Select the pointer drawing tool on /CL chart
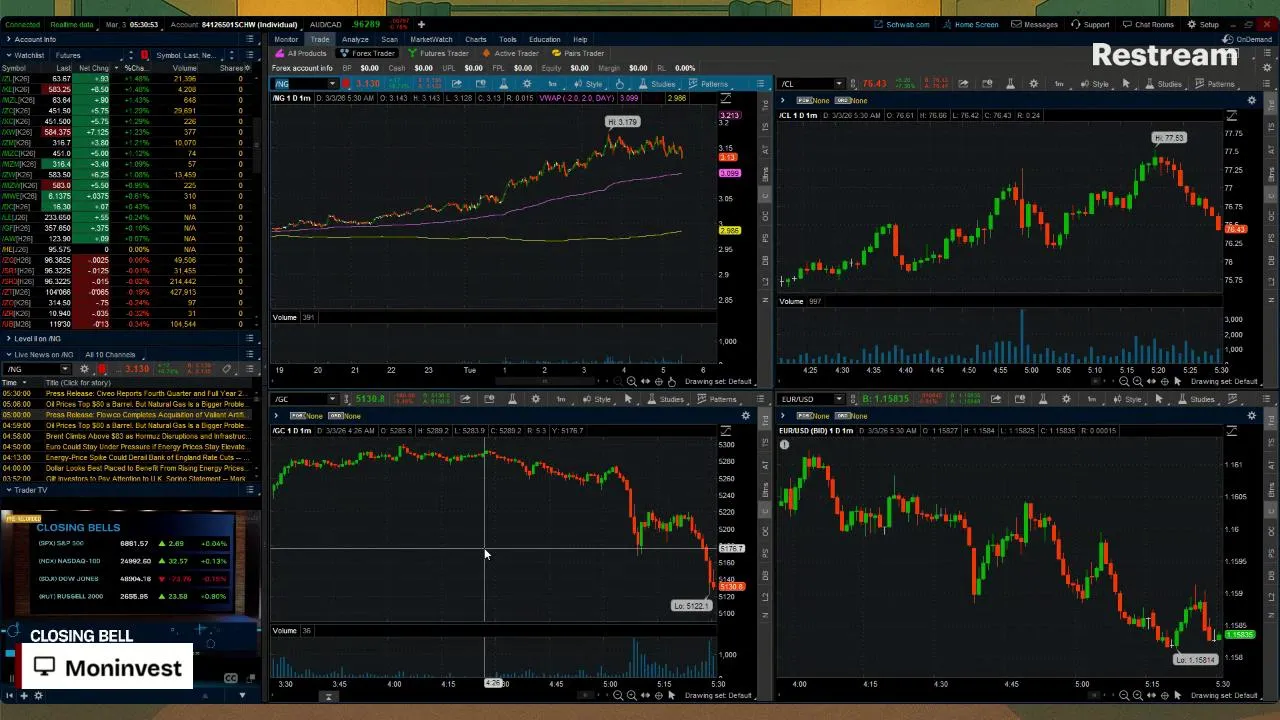The height and width of the screenshot is (720, 1280). (x=1126, y=84)
